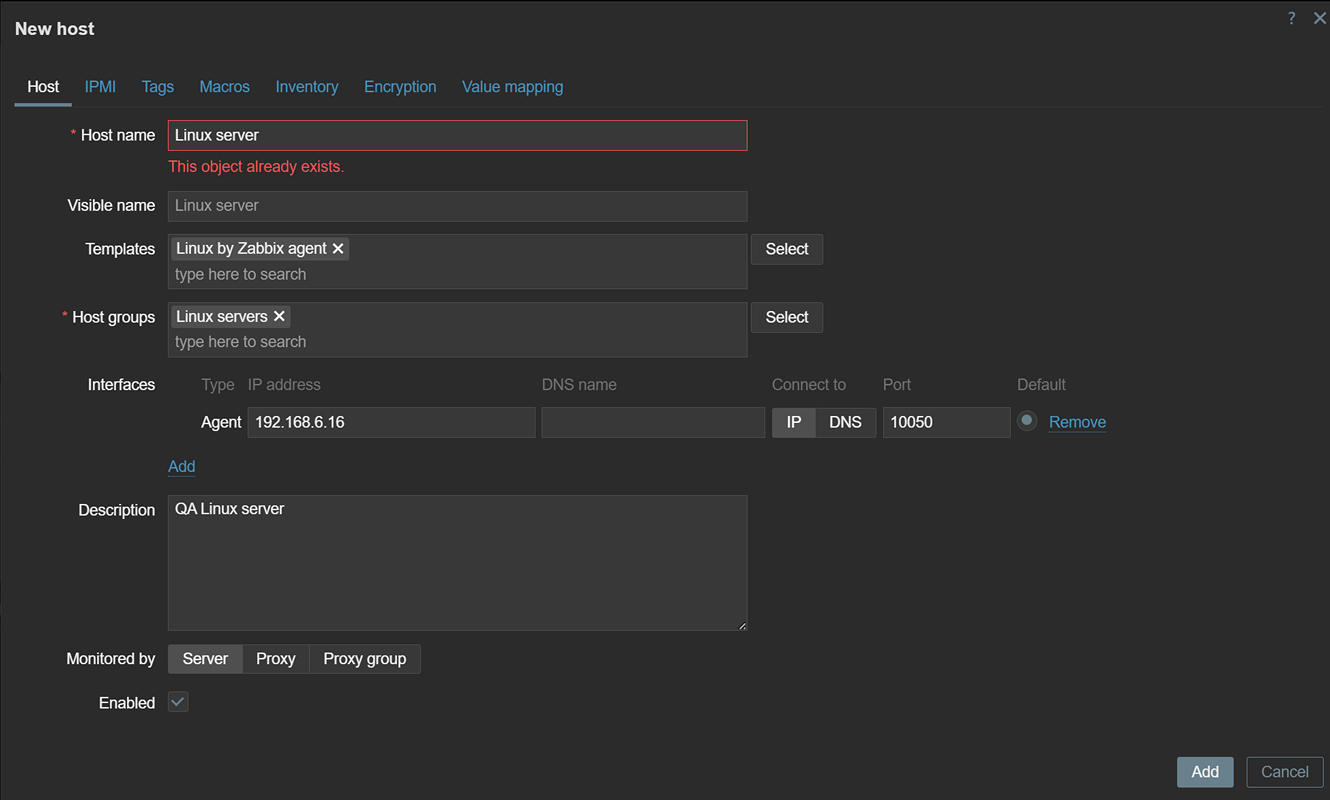Screen dimensions: 1330x800
Task: Switch to the Macros tab
Action: click(225, 87)
